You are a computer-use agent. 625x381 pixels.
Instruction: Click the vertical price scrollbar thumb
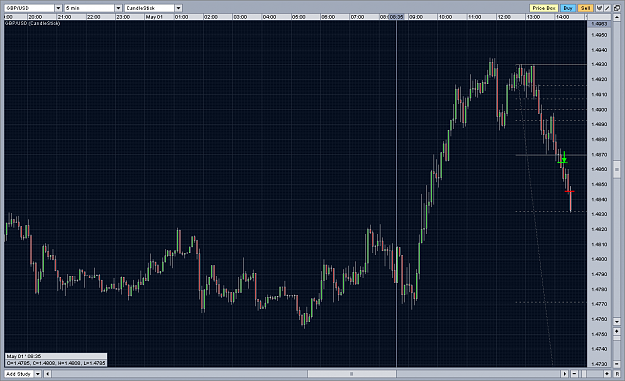[x=617, y=169]
